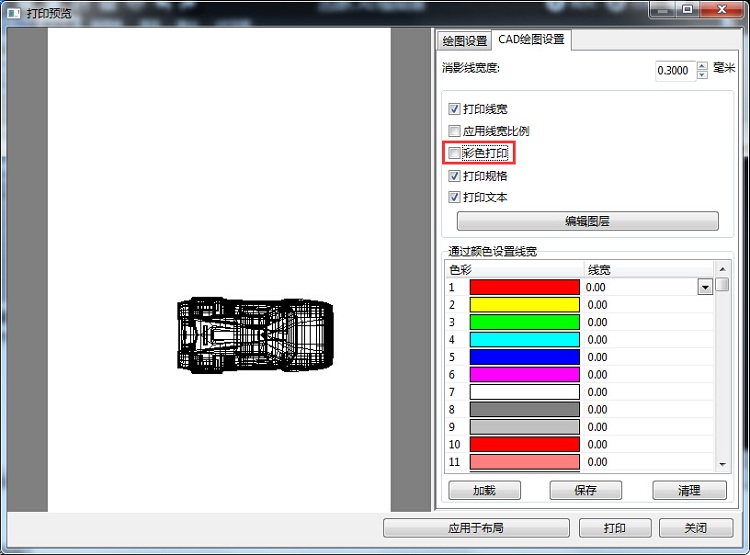Click the 加载 button
The height and width of the screenshot is (555, 750).
pos(484,490)
